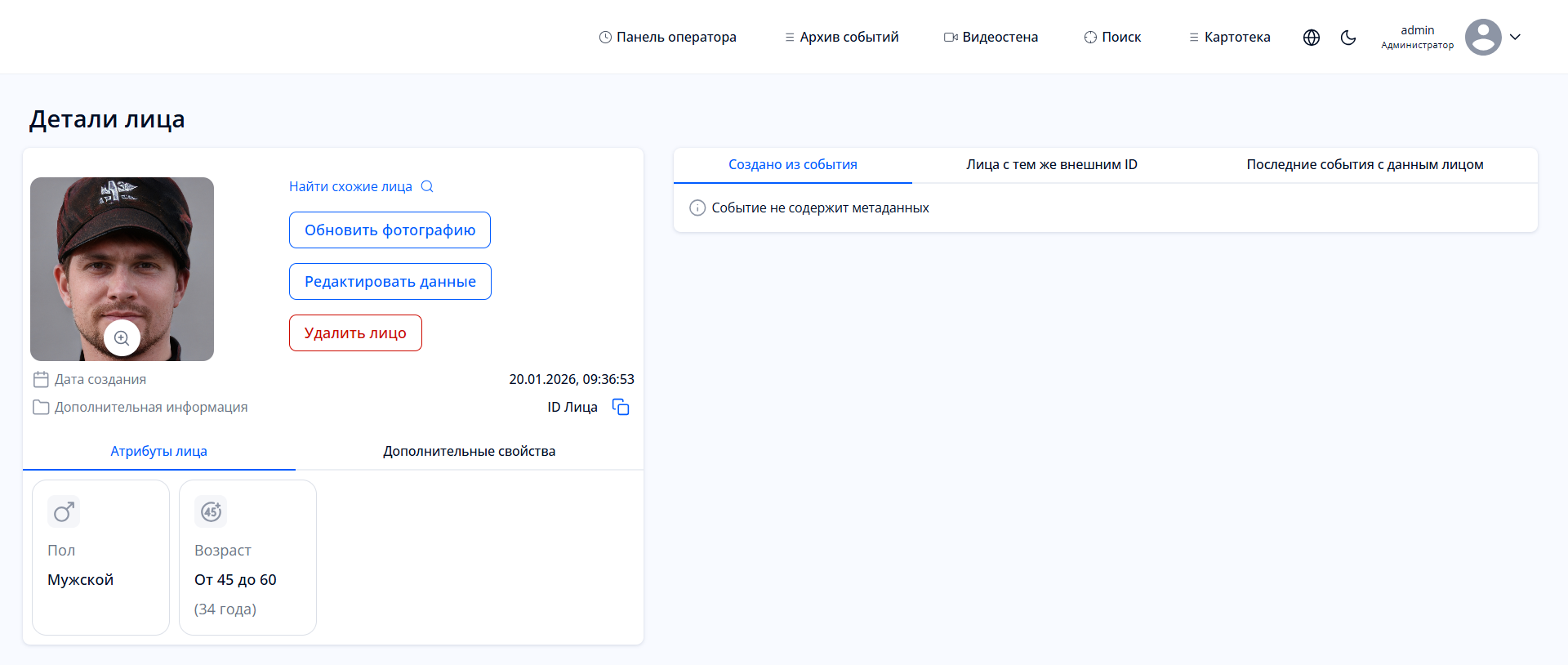Click the red Удалить лицо button
1568x665 pixels.
(x=355, y=333)
